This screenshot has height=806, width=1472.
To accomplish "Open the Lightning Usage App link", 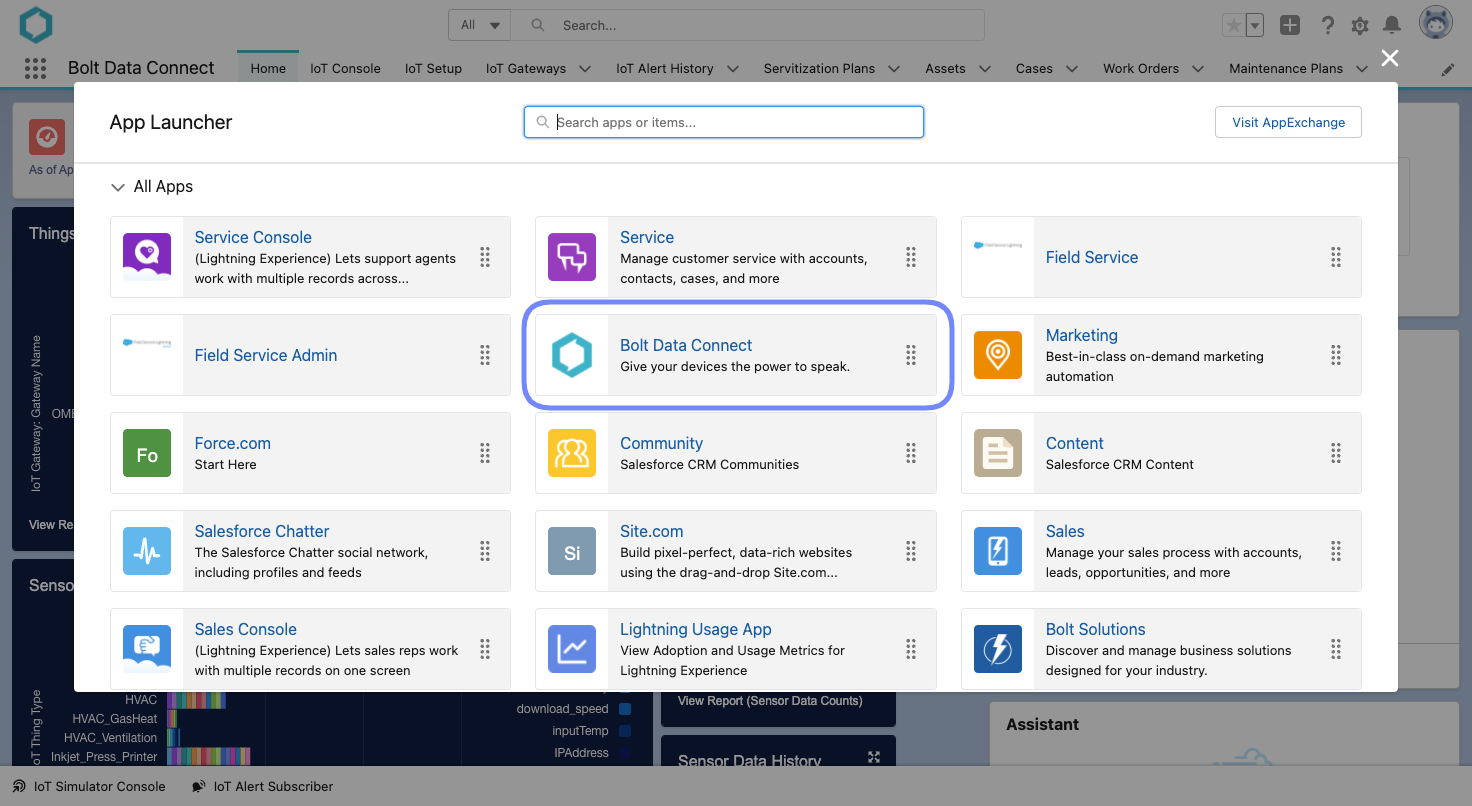I will [696, 629].
